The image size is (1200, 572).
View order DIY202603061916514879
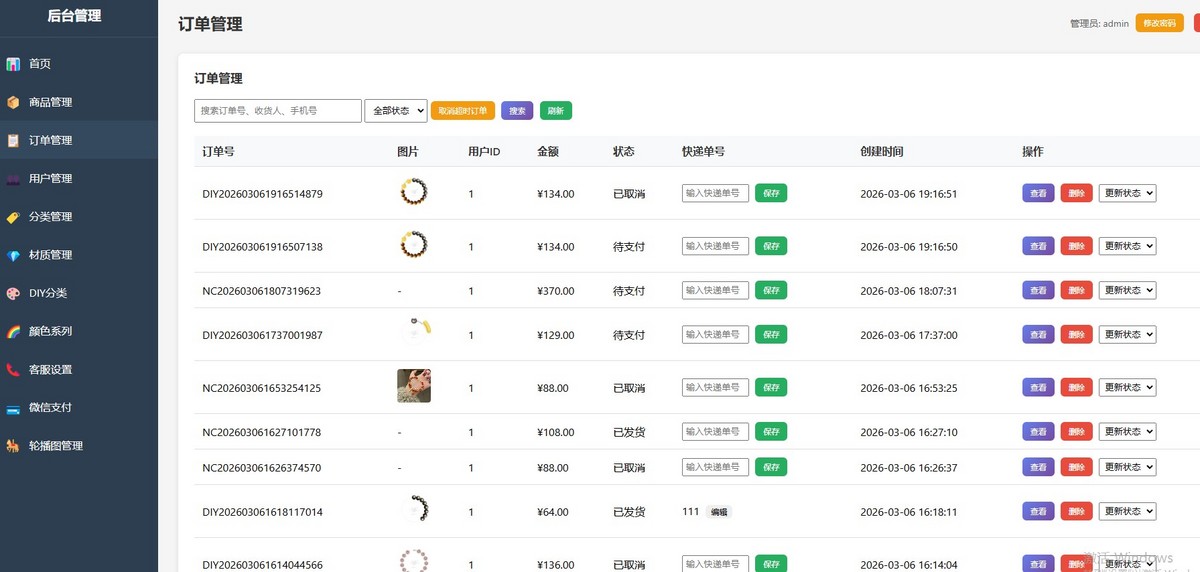[x=1038, y=193]
